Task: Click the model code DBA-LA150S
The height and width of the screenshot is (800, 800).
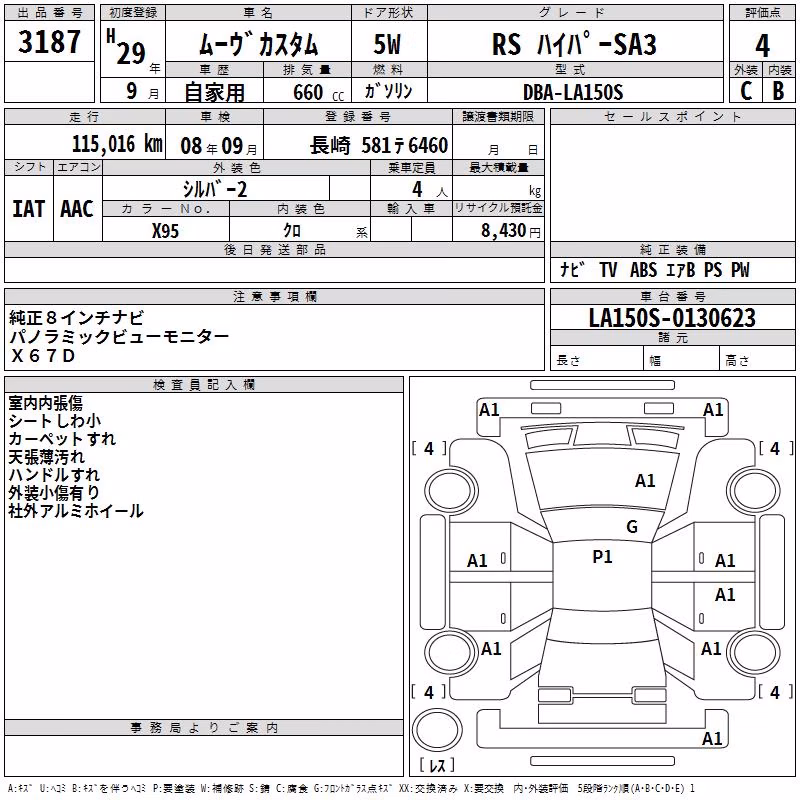Action: [573, 92]
